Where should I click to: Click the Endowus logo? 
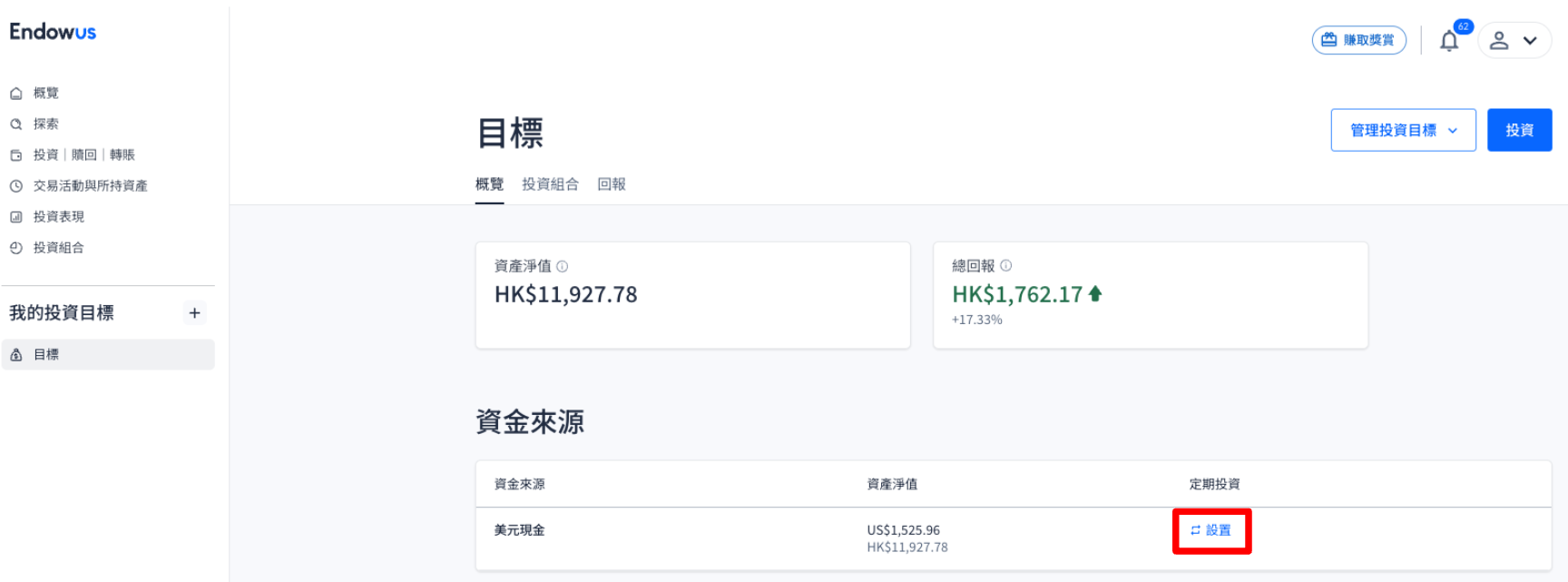[53, 32]
